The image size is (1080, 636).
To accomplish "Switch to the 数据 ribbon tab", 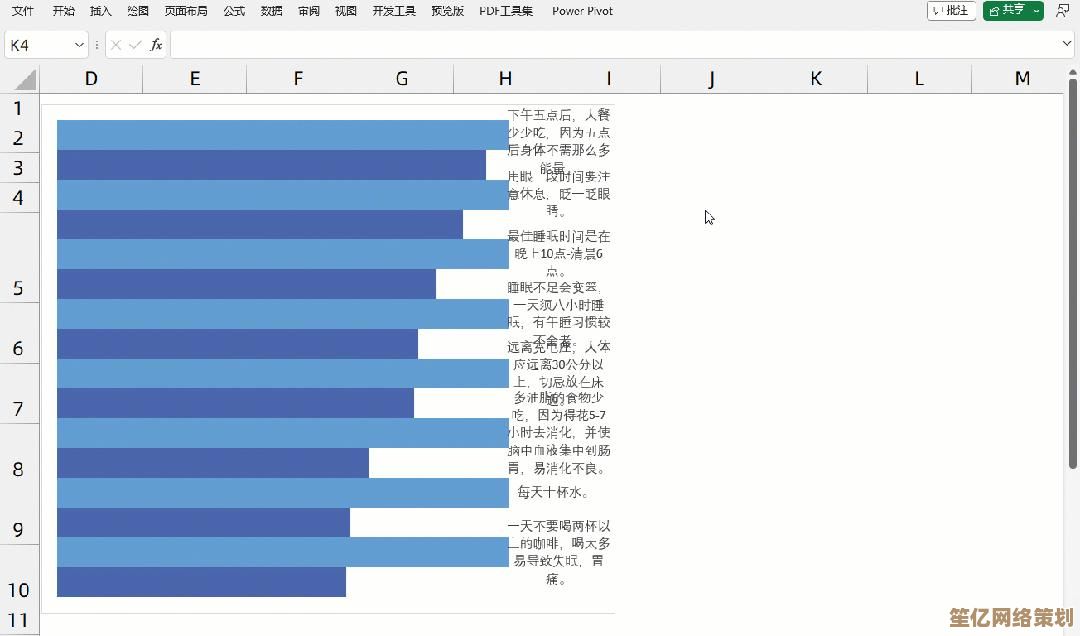I will (269, 11).
